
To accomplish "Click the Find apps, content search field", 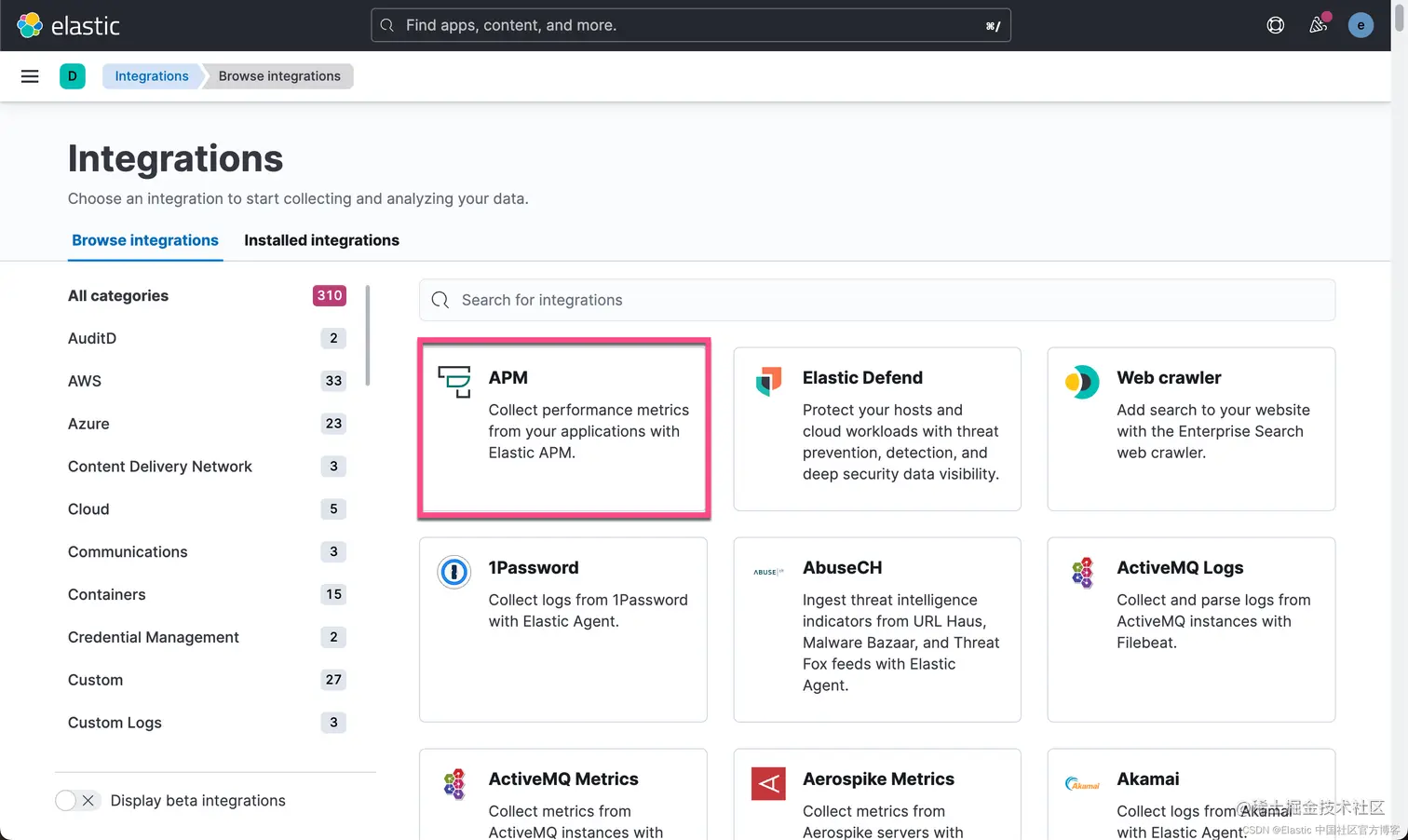I will [691, 25].
